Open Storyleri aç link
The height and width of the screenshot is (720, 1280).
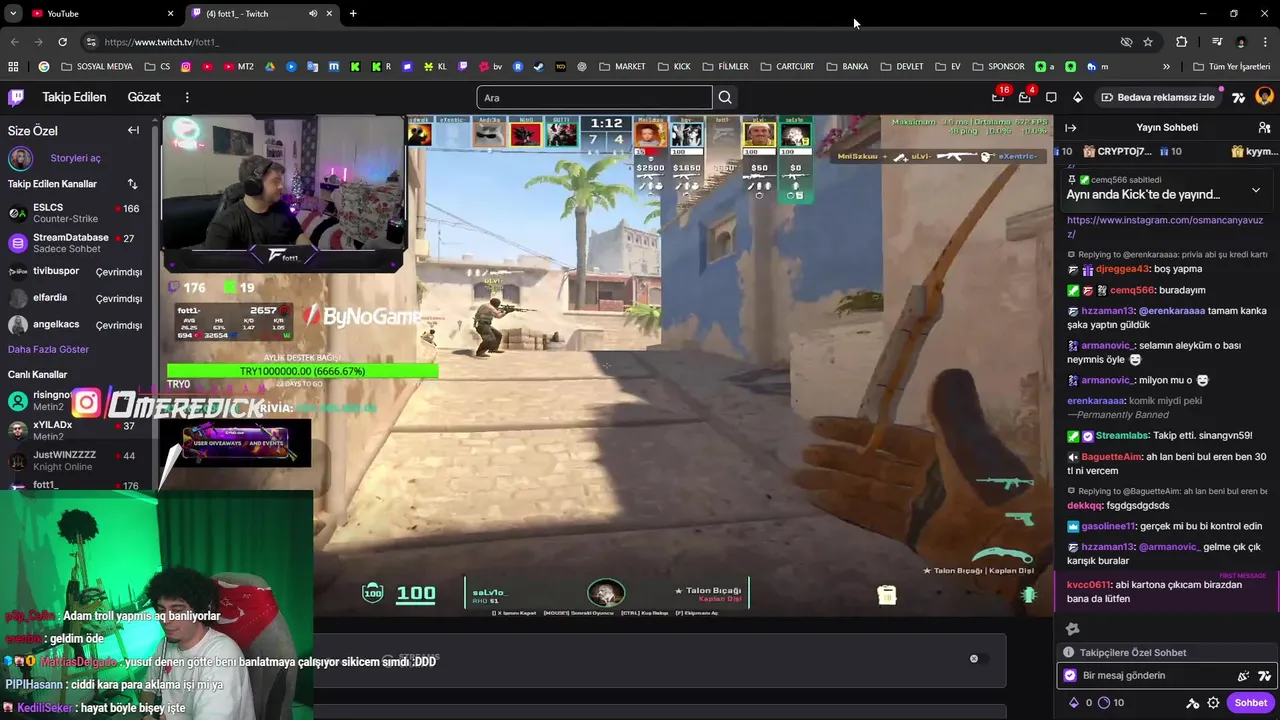pos(76,158)
